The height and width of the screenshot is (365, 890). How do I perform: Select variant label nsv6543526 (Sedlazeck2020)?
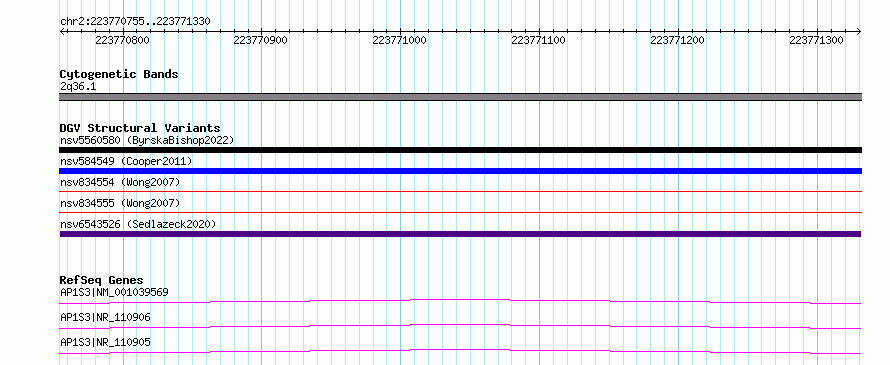tap(138, 224)
